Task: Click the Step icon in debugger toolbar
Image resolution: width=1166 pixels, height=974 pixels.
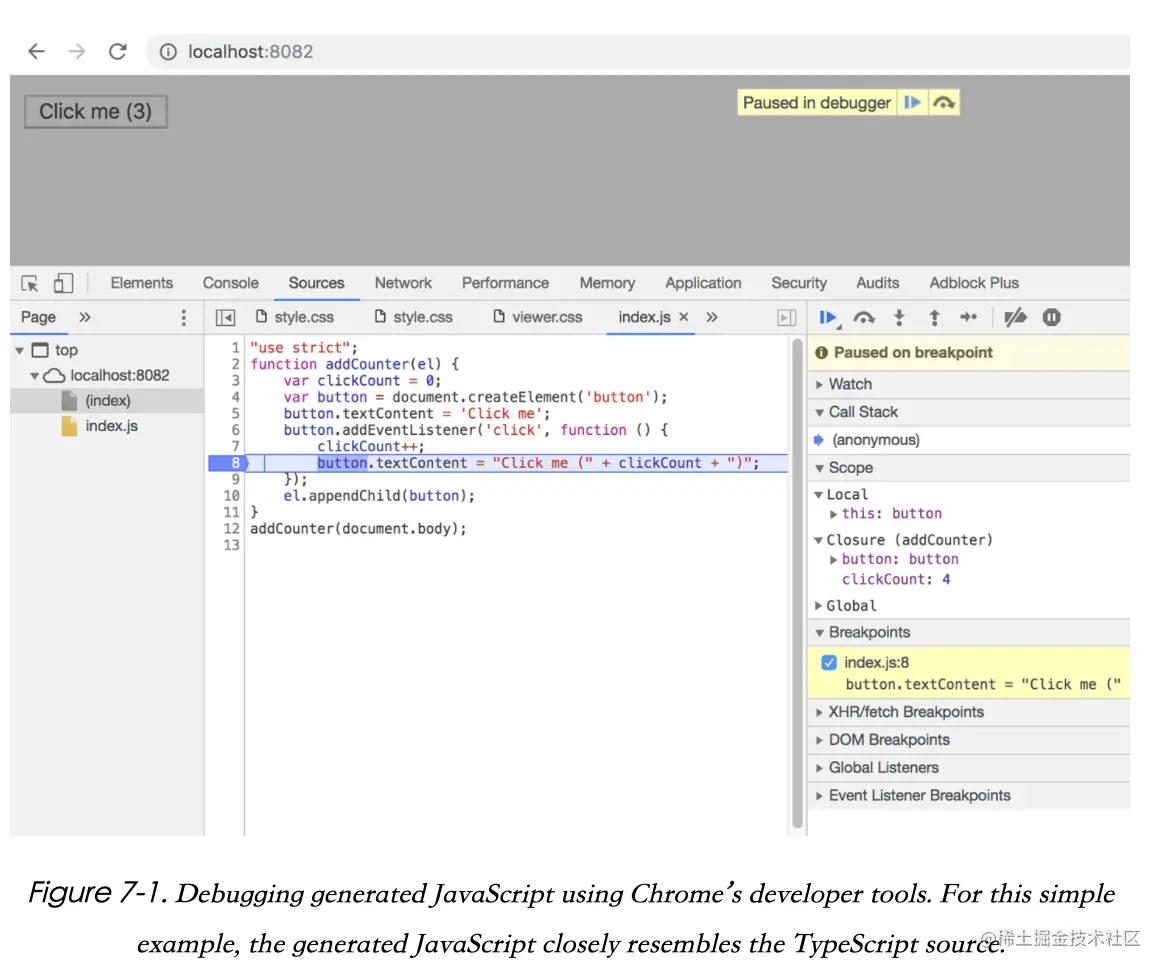Action: pos(968,317)
